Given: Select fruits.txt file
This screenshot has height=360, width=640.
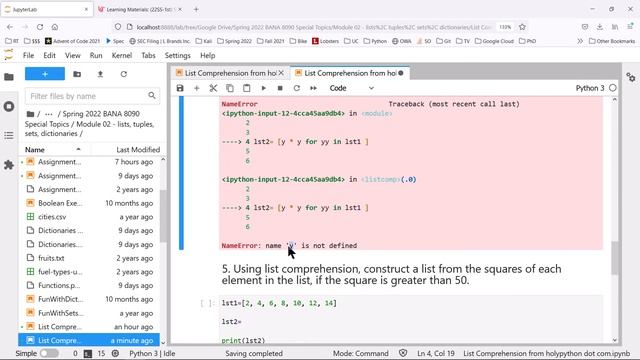Looking at the screenshot, I should coord(89,258).
